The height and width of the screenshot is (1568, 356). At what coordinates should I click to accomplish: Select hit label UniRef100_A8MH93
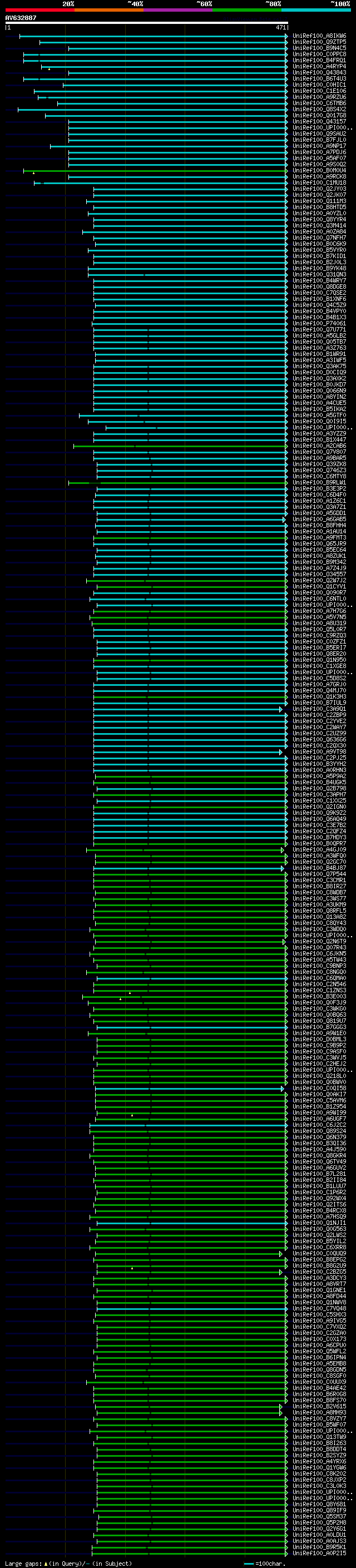coord(319,1413)
